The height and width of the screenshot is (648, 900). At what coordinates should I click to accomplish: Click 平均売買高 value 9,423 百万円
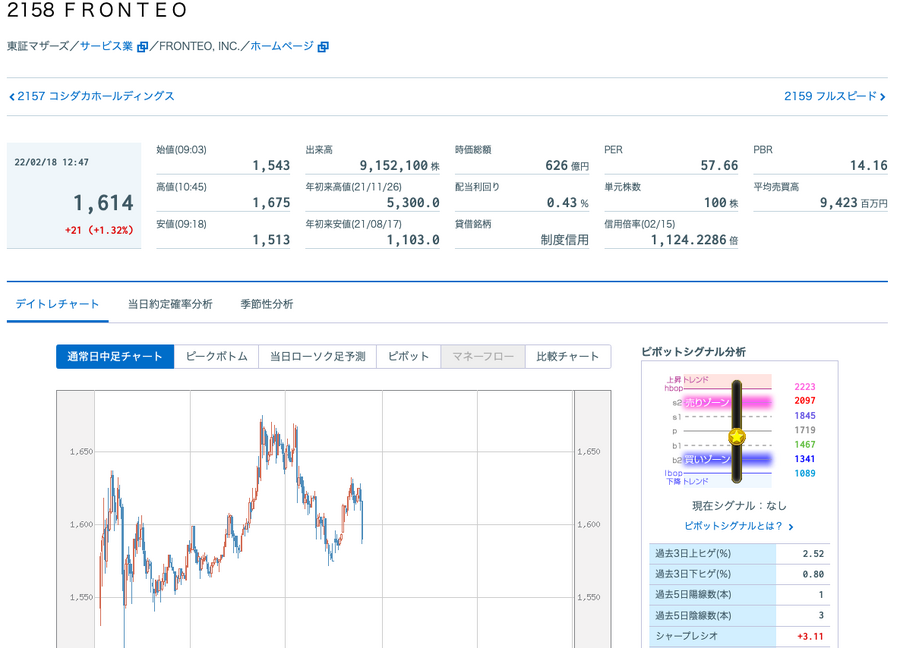854,203
